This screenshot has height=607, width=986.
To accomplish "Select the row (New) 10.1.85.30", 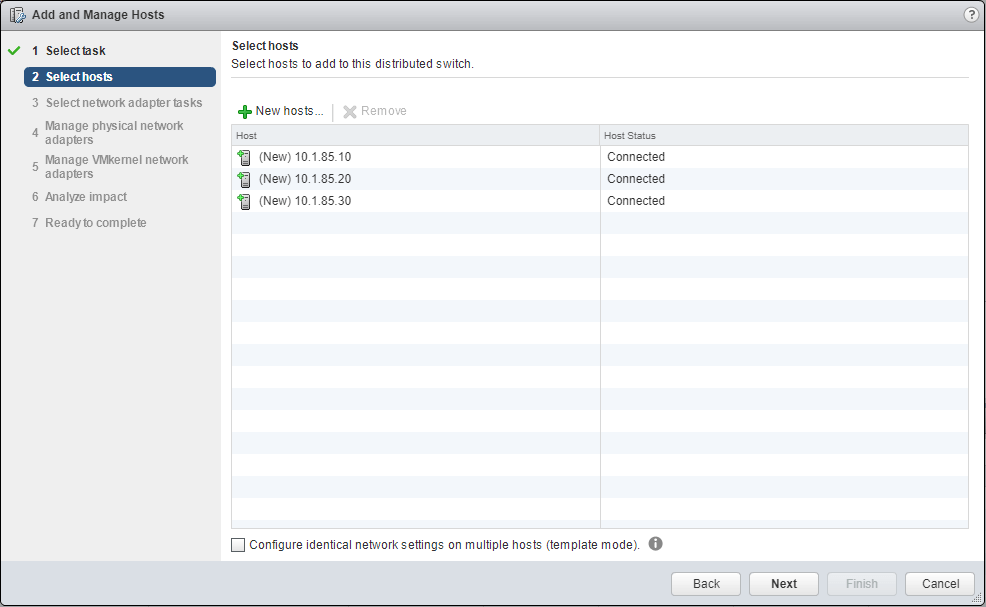I will click(x=600, y=201).
